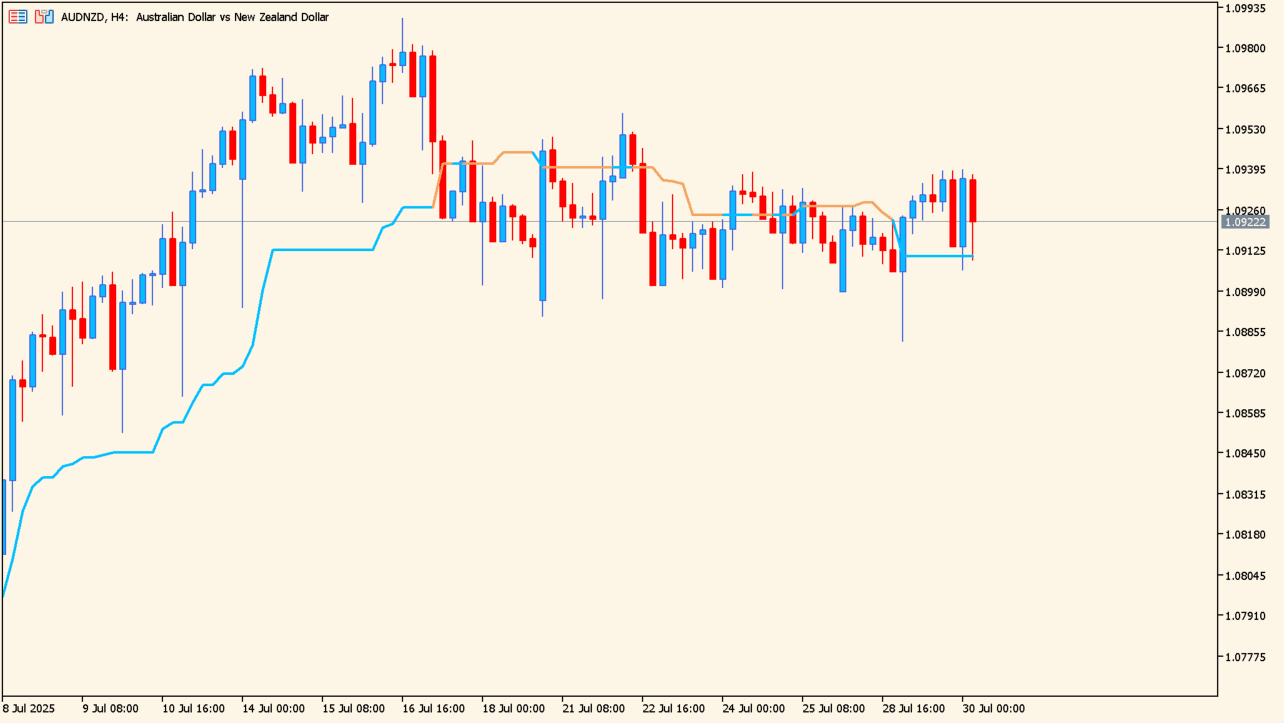Click the 1.09125 price scale label
The height and width of the screenshot is (723, 1284).
coord(1246,251)
